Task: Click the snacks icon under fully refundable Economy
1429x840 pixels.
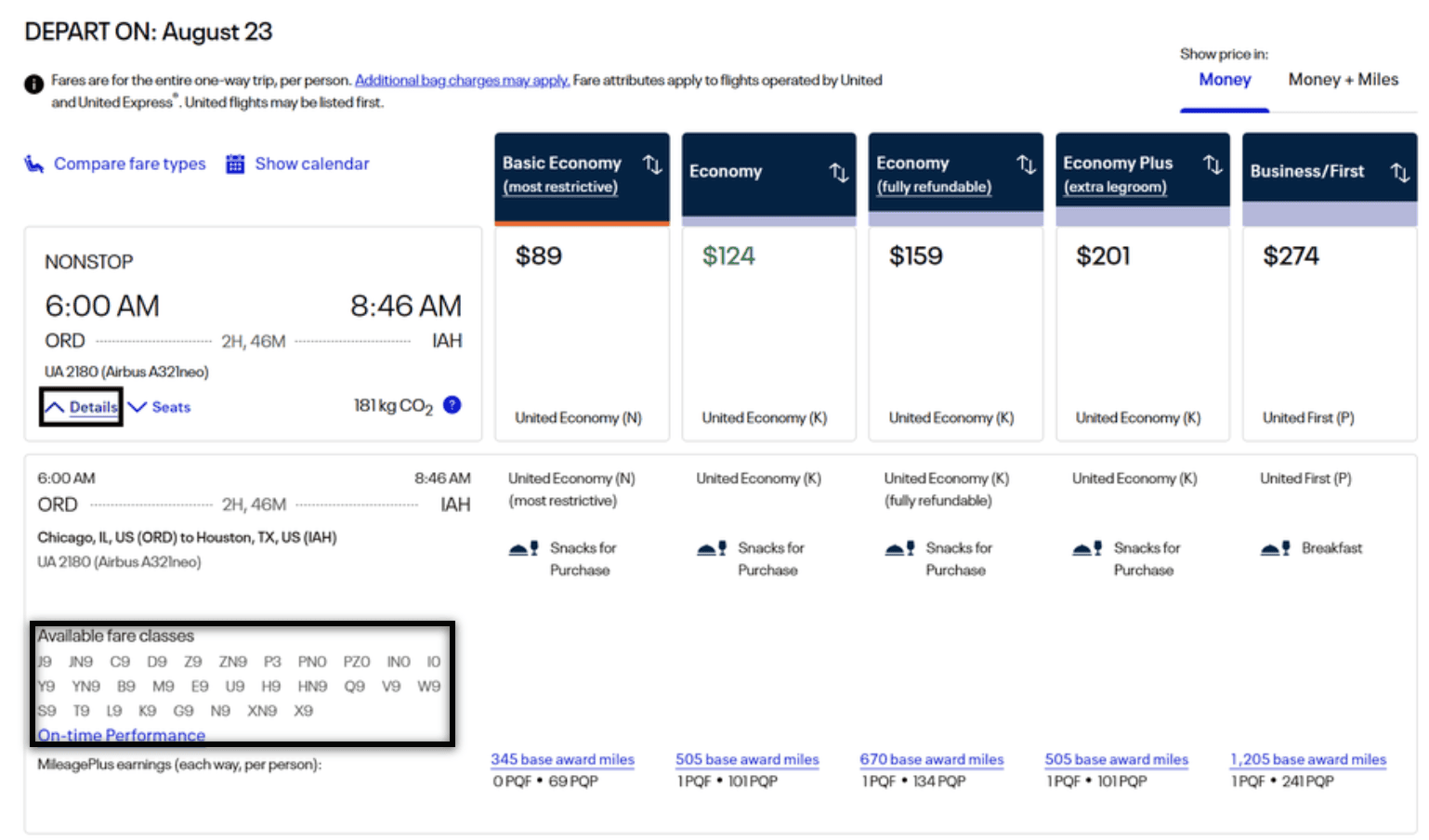Action: coord(898,548)
